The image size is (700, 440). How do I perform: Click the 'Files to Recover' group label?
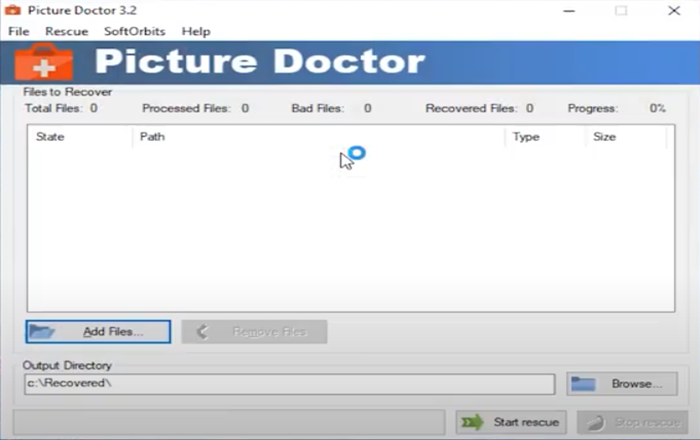(x=67, y=92)
